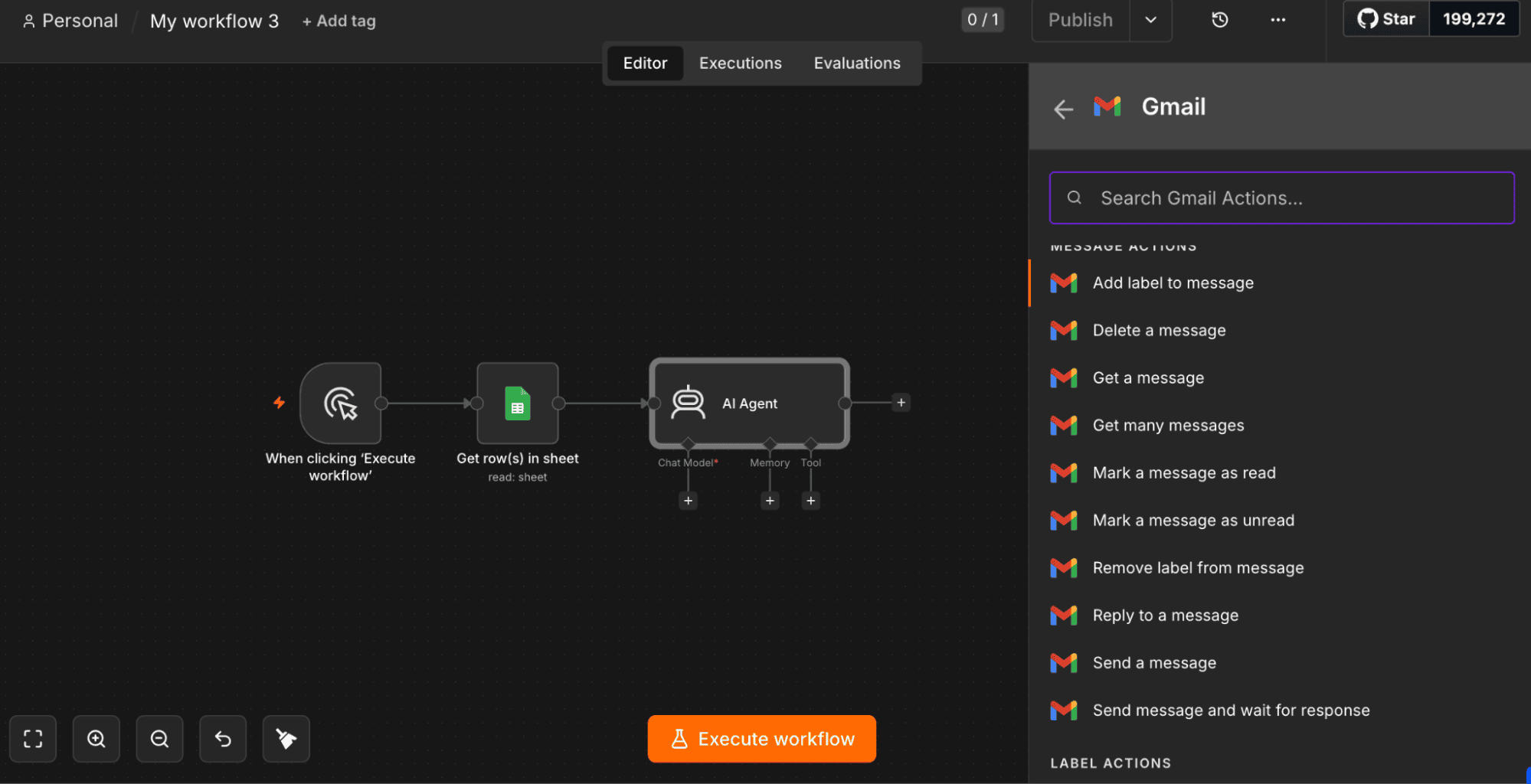The image size is (1531, 784).
Task: Click the Gmail logo in panel header
Action: point(1107,106)
